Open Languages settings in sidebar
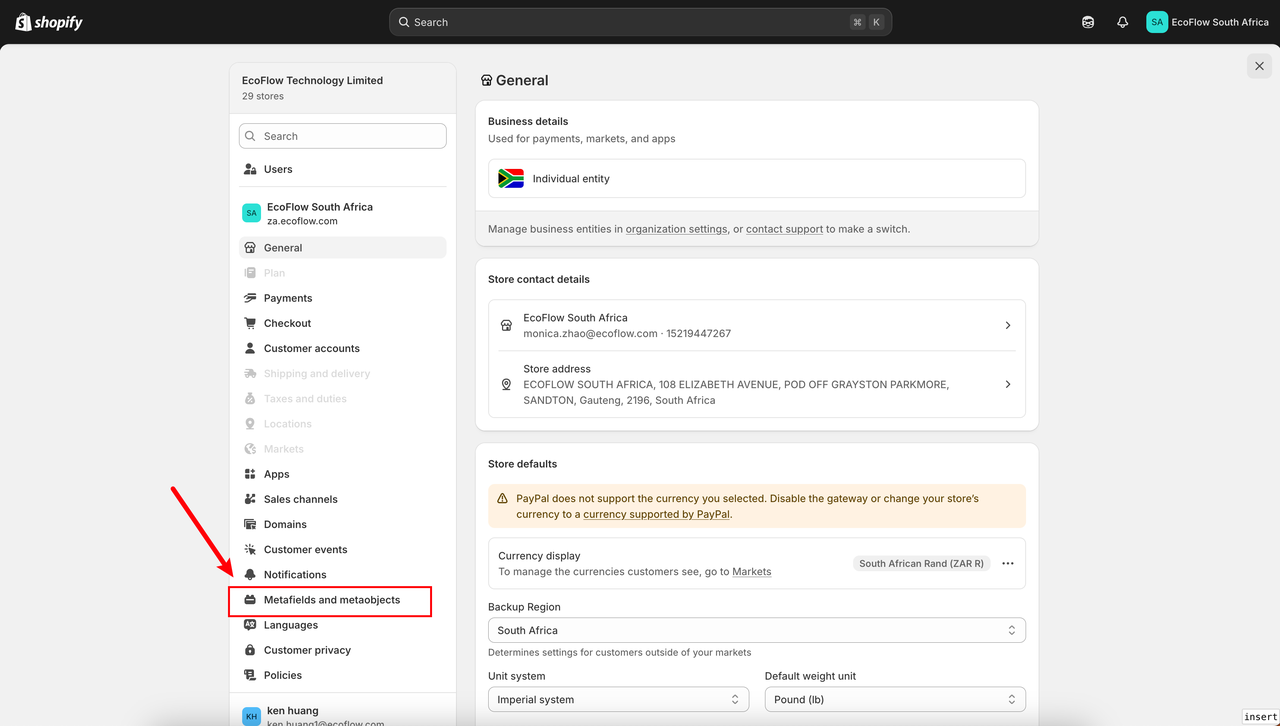Screen dimensions: 1280x726 click(x=290, y=625)
